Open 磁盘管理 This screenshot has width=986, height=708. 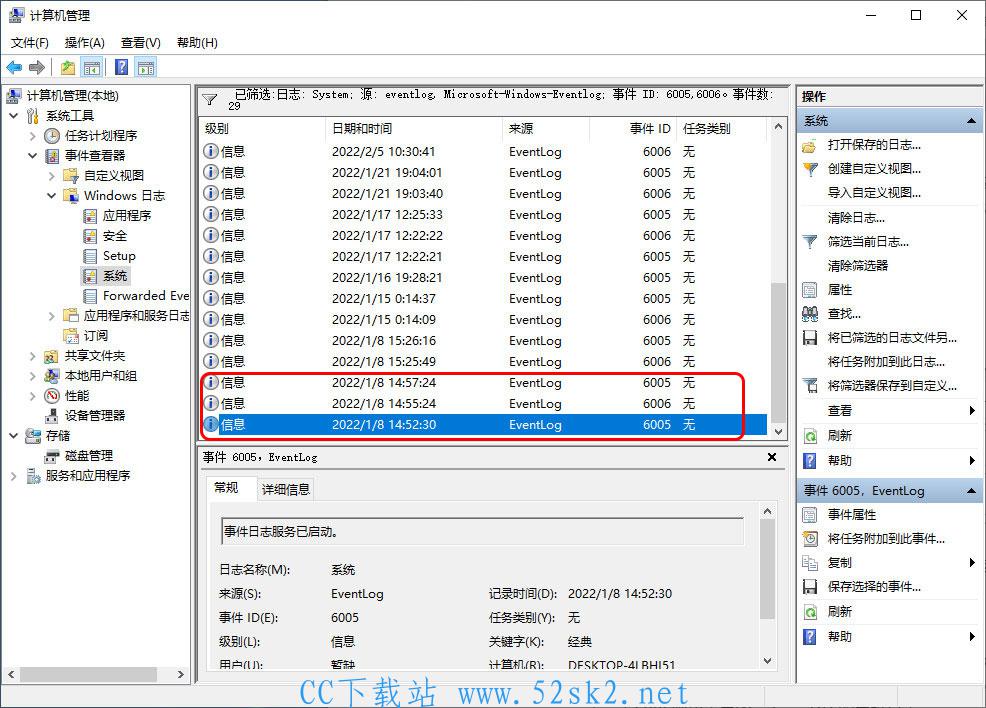89,456
